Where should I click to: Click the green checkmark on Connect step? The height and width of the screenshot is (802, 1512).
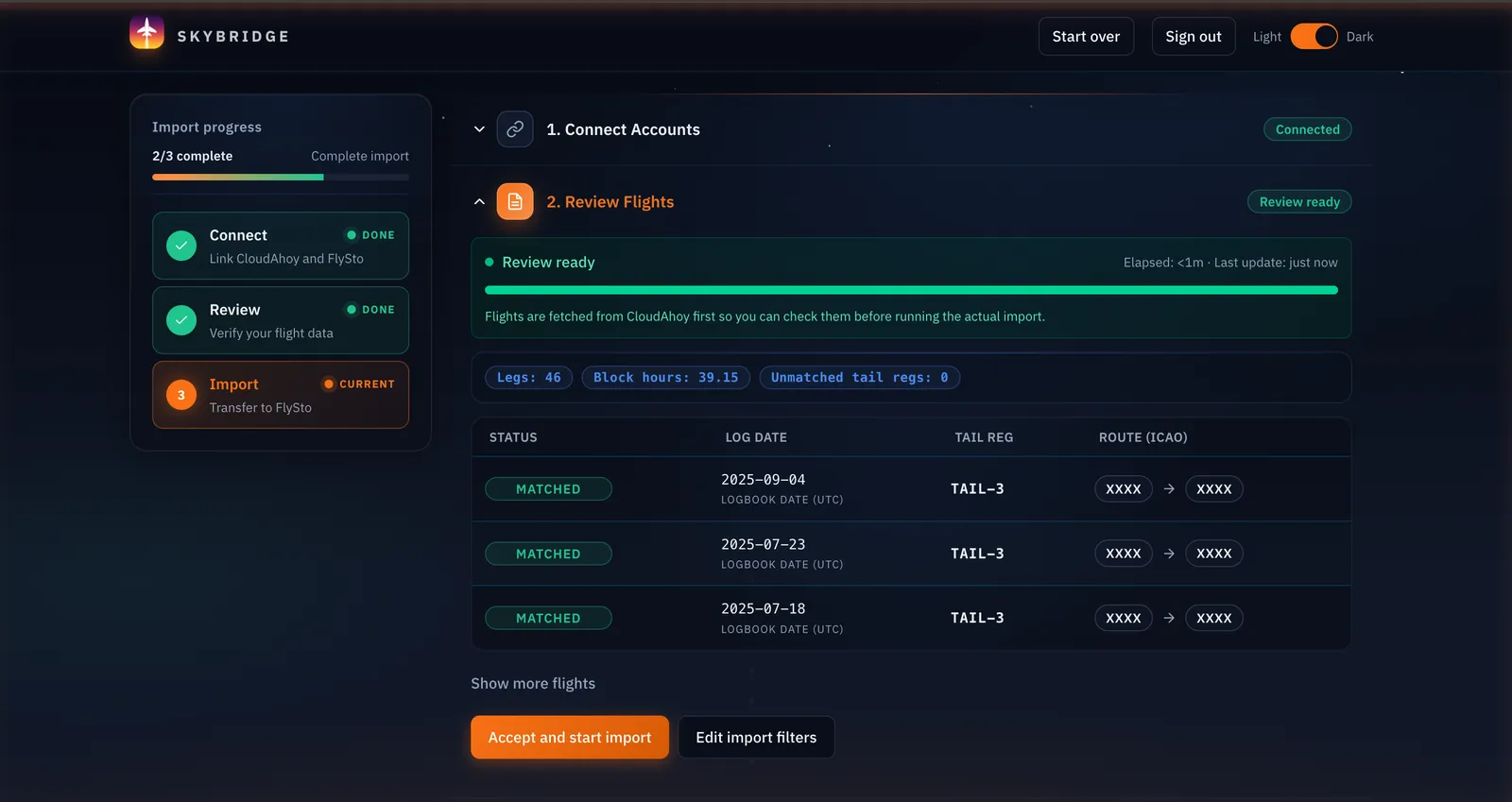click(181, 246)
